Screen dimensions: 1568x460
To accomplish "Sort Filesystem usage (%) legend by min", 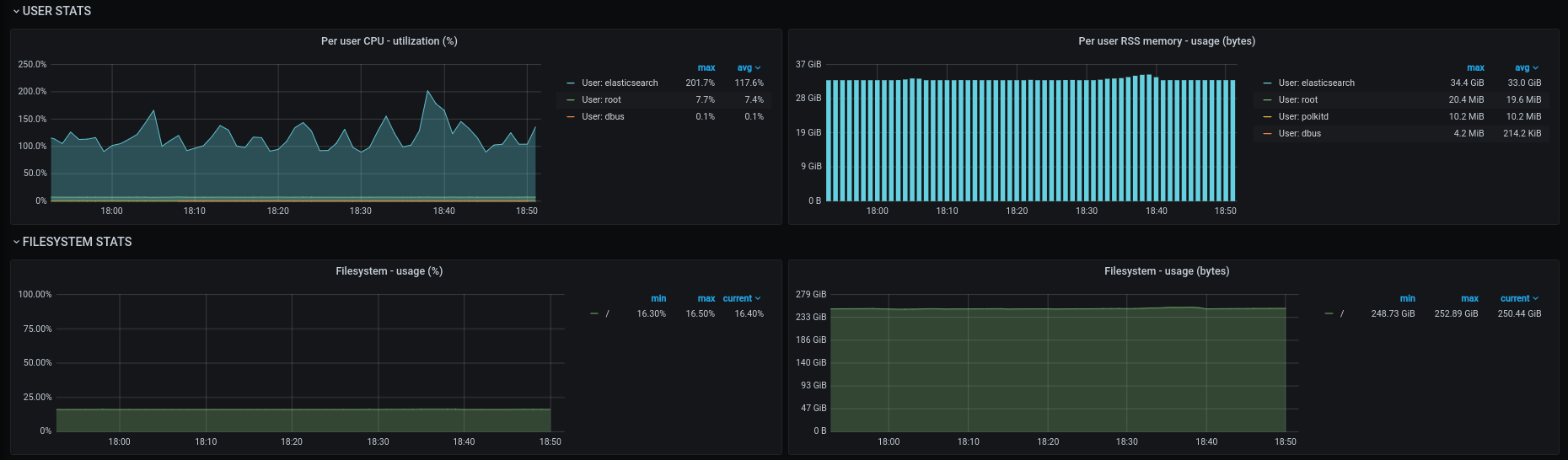I will pos(658,299).
